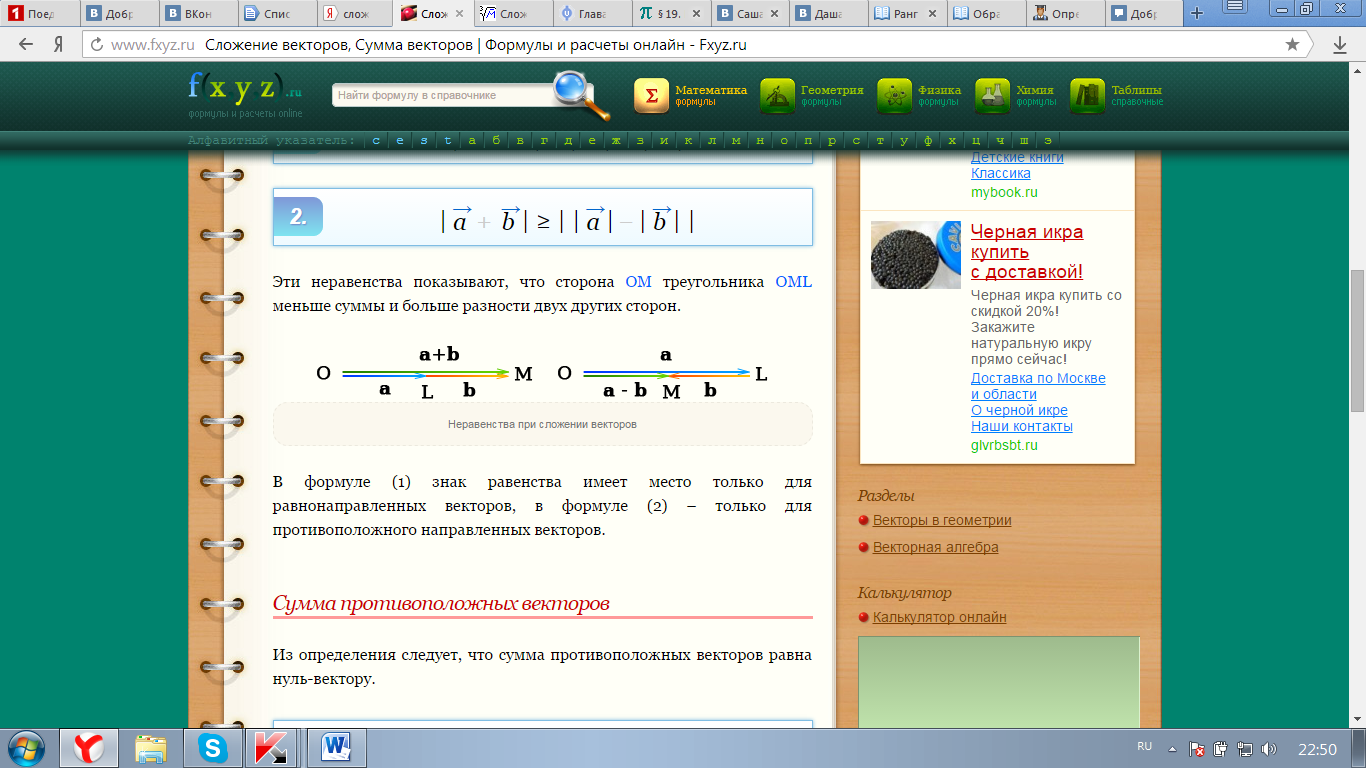
Task: Click the Наши контакты ad link
Action: point(1022,426)
